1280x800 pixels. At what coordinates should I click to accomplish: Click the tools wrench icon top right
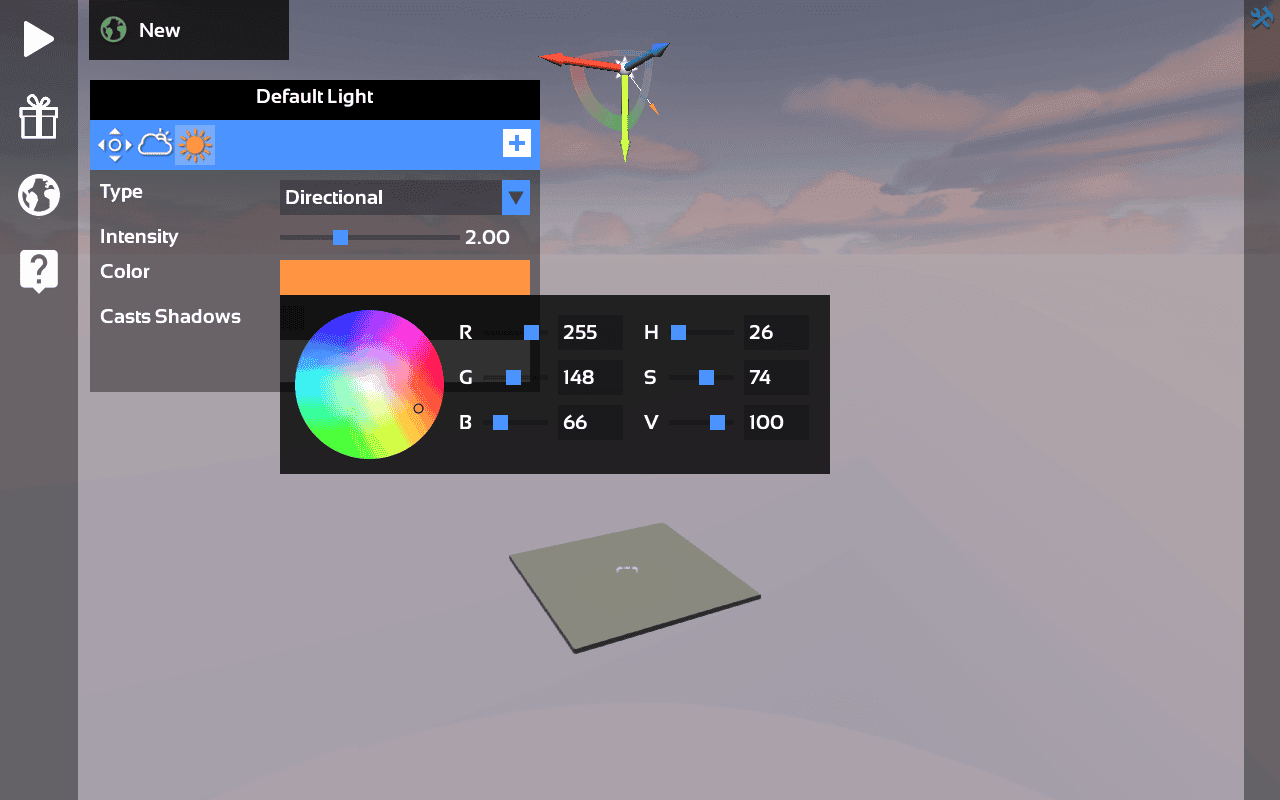(1260, 17)
